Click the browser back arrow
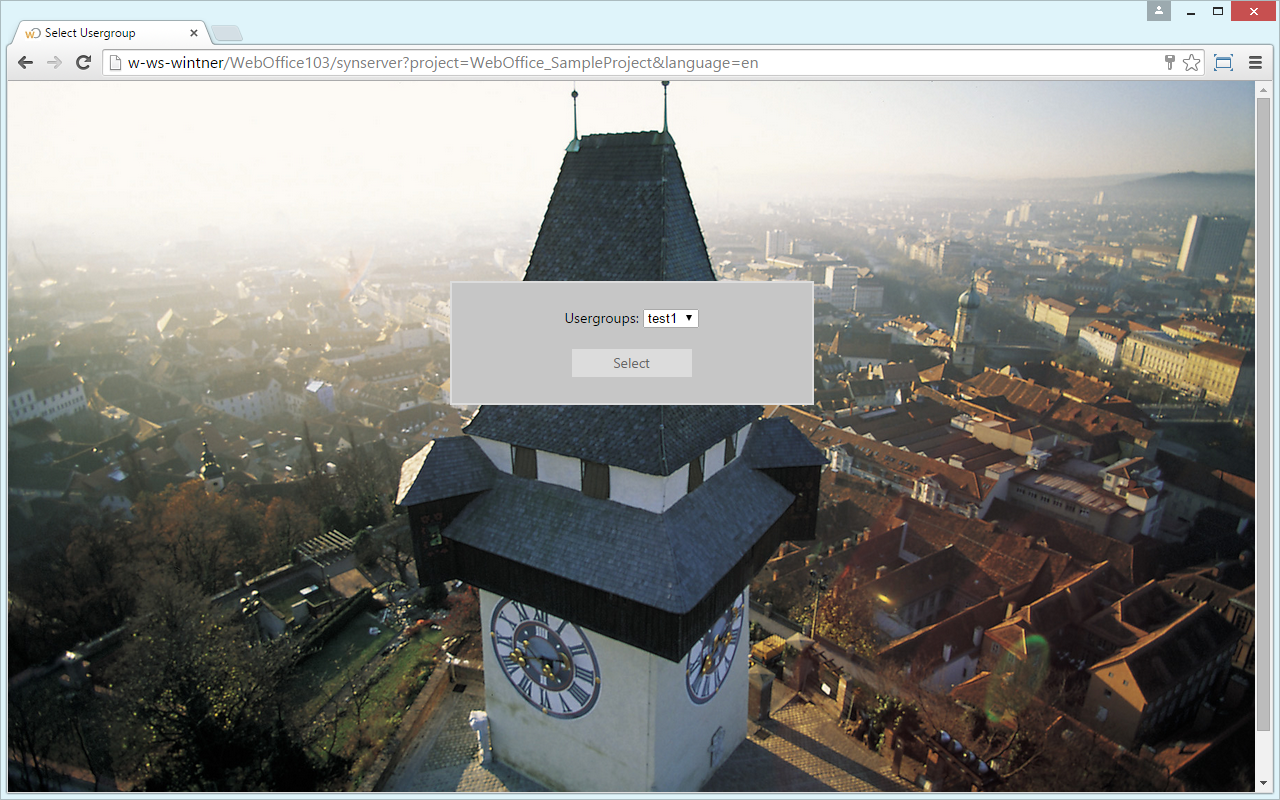Screen dimensions: 1280x800 pos(24,62)
